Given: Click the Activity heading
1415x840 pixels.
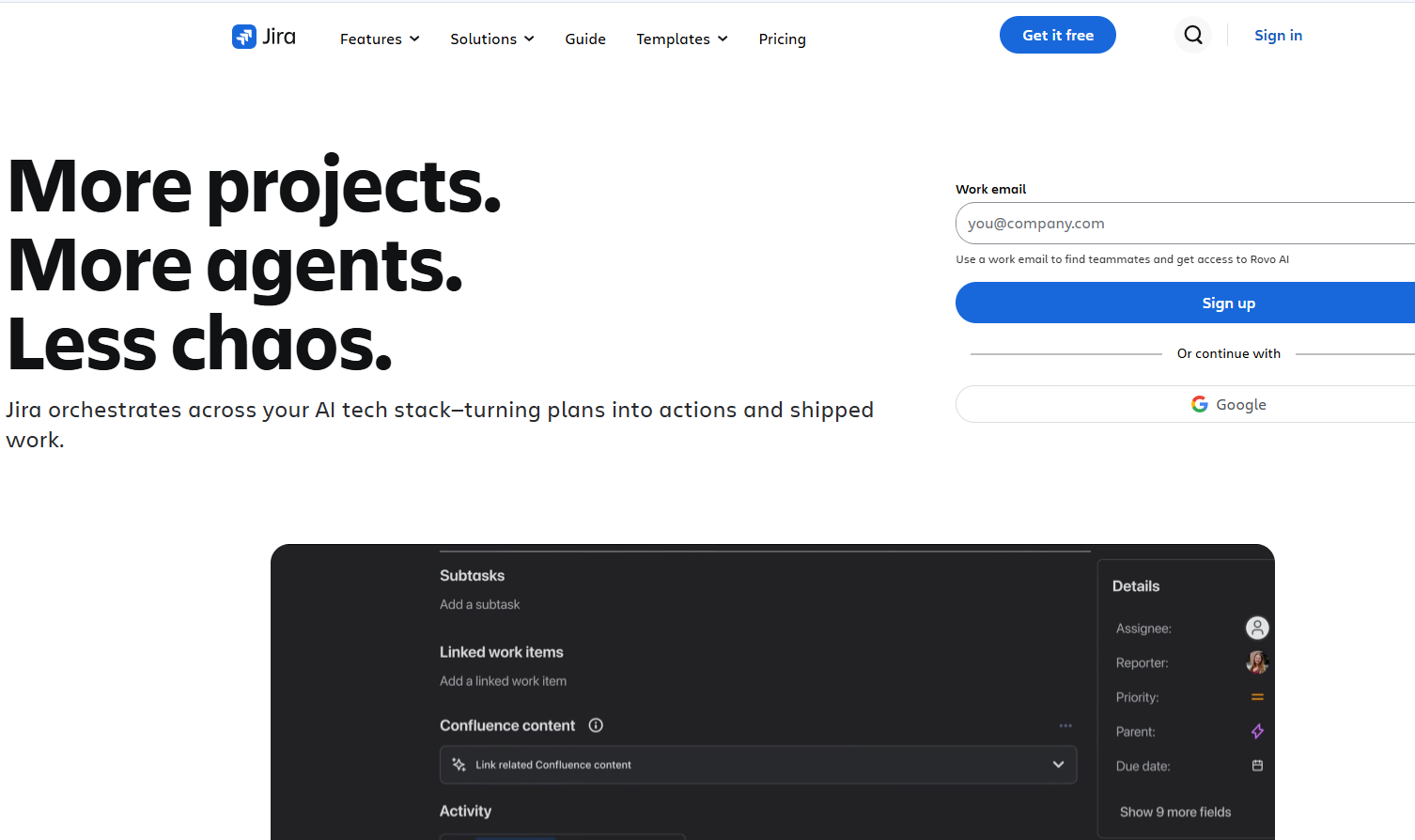Looking at the screenshot, I should click(x=465, y=811).
